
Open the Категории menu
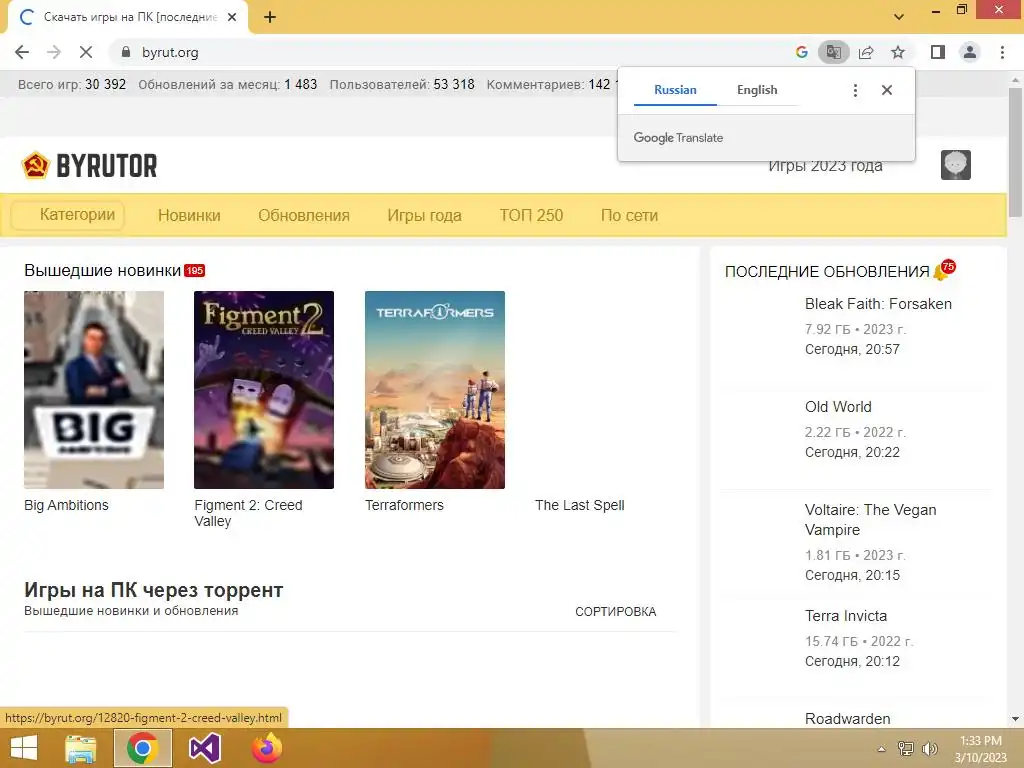click(x=69, y=215)
